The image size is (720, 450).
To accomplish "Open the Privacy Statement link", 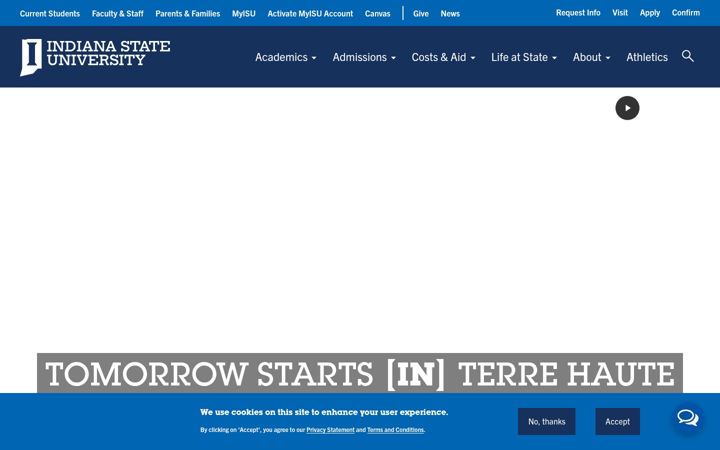I will [331, 430].
